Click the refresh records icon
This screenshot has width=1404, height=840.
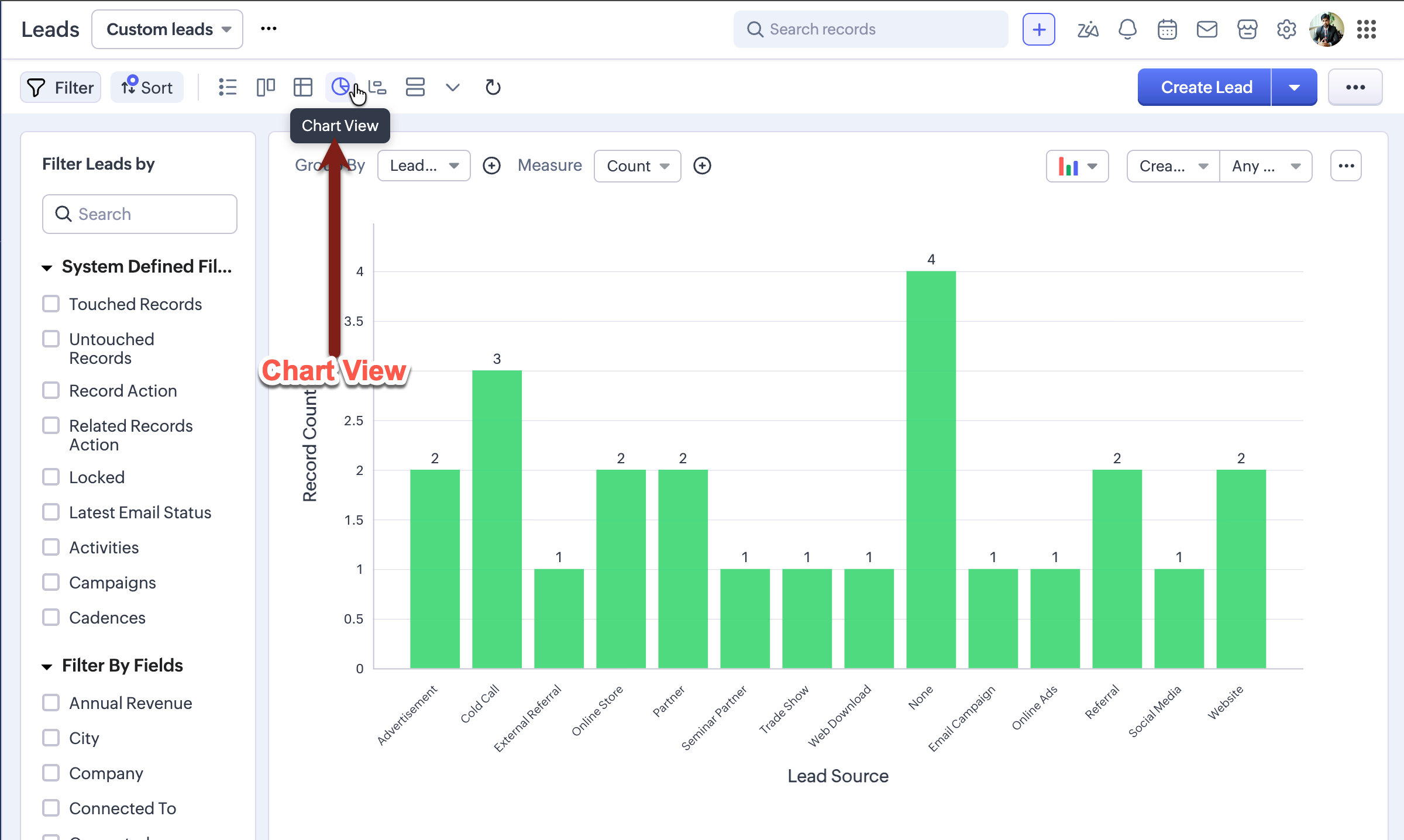[493, 87]
